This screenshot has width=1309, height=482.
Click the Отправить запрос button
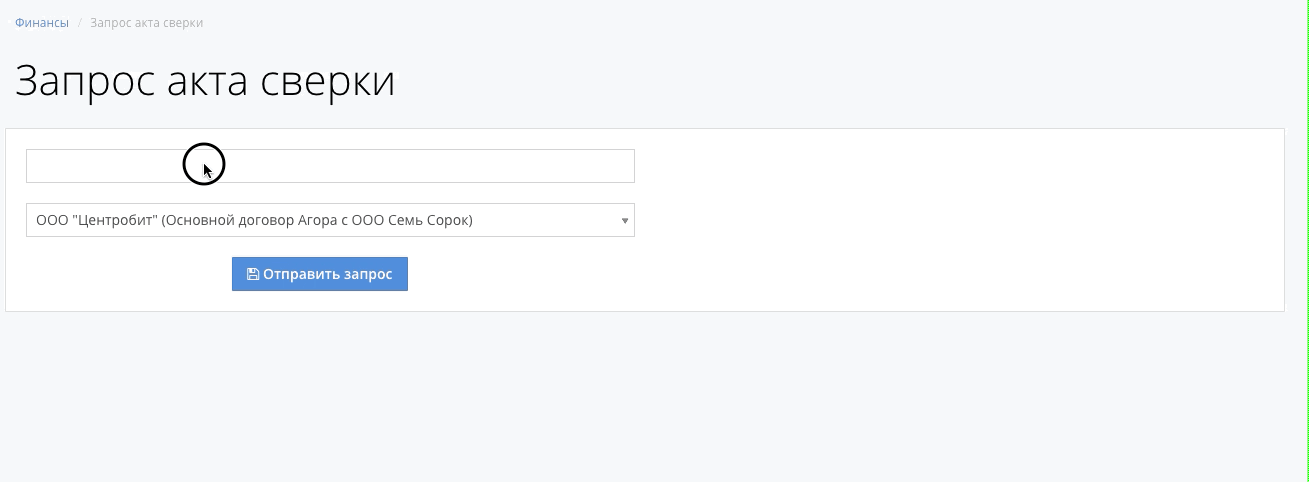point(320,274)
